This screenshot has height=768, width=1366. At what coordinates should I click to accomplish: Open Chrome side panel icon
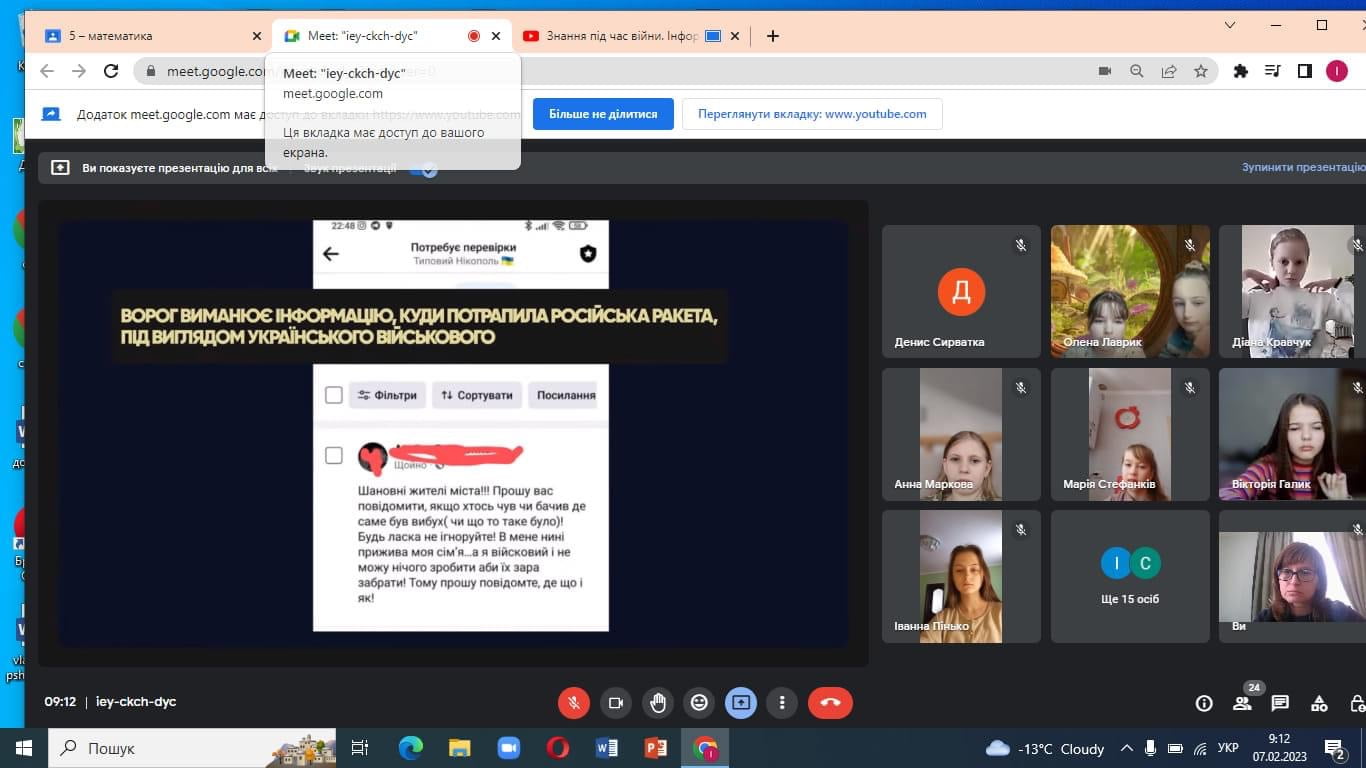[x=1305, y=71]
